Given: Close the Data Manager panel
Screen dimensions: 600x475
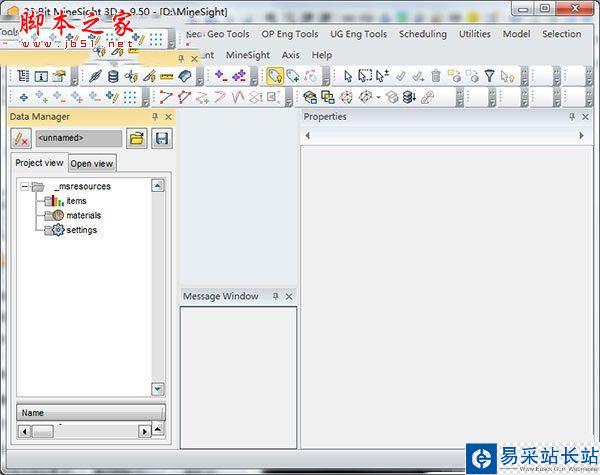Looking at the screenshot, I should pyautogui.click(x=168, y=117).
